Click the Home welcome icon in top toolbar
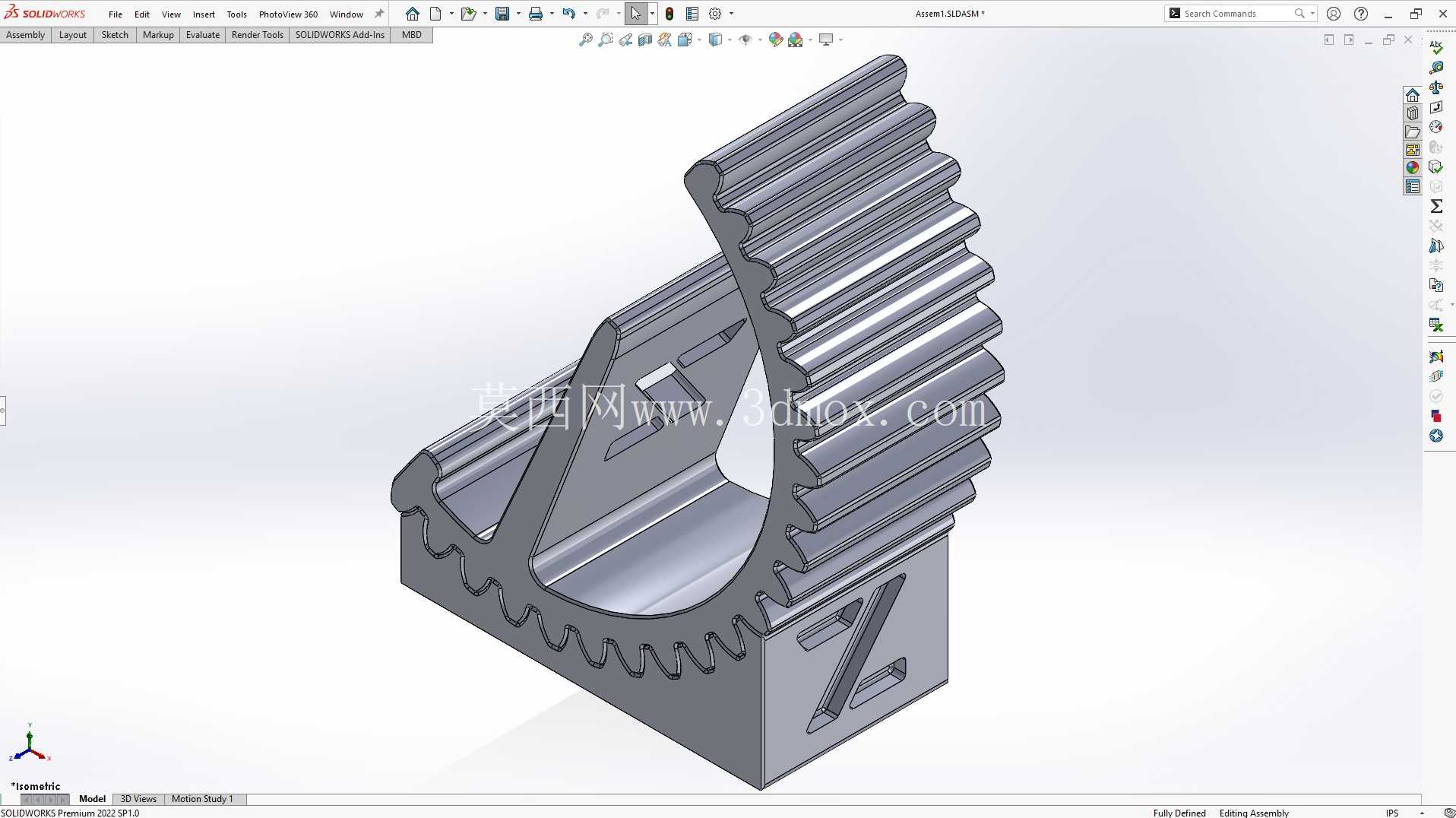This screenshot has height=818, width=1456. [x=412, y=14]
